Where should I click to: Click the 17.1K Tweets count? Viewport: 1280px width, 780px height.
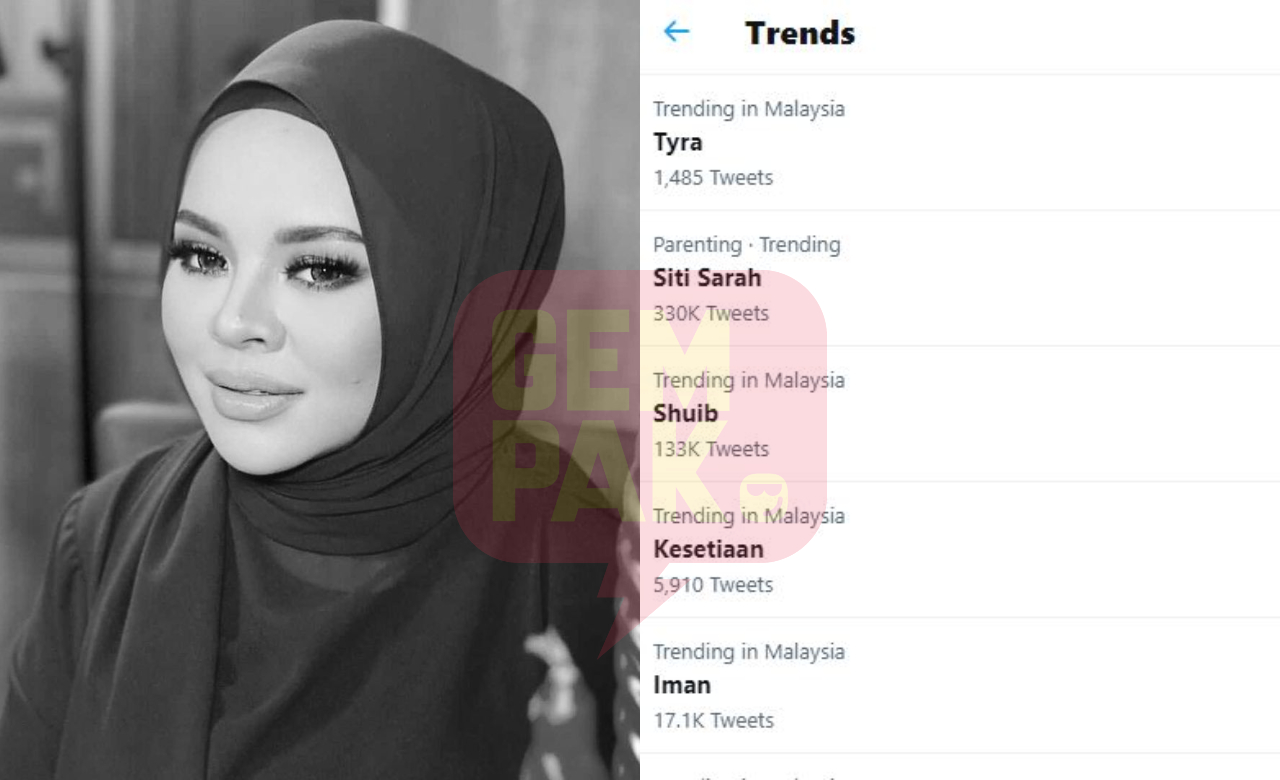[714, 721]
